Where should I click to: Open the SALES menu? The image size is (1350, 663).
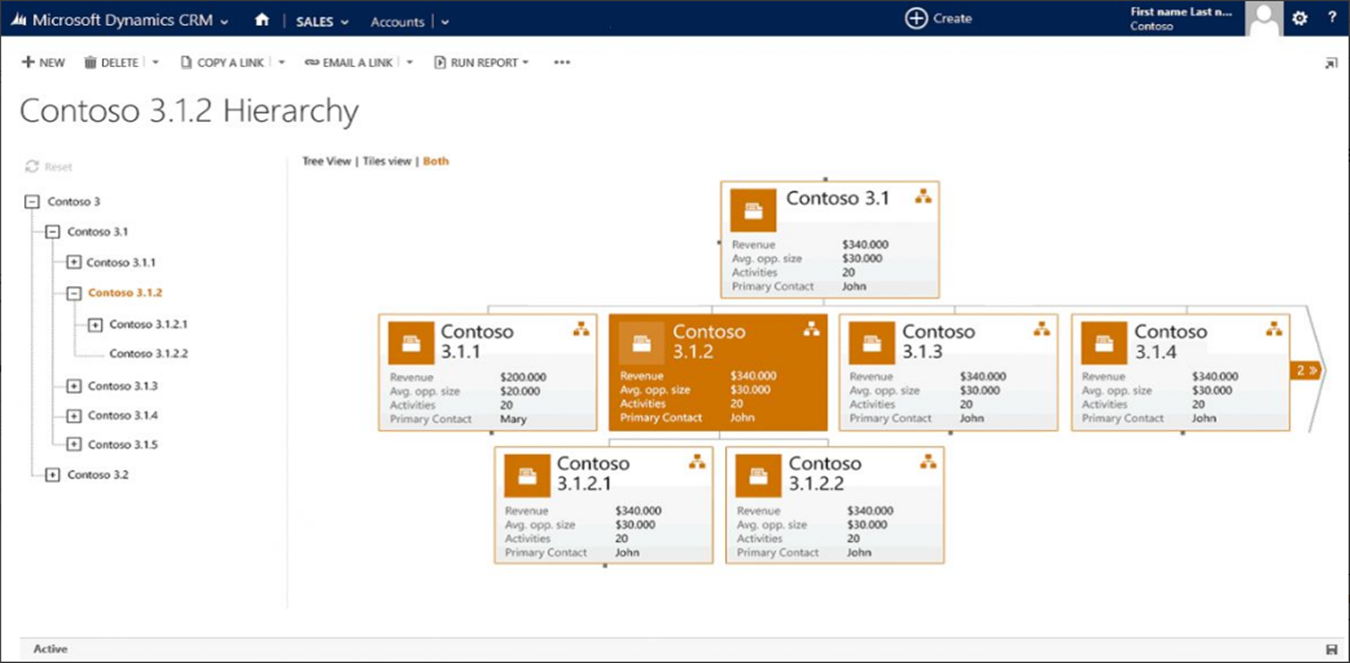pos(313,21)
